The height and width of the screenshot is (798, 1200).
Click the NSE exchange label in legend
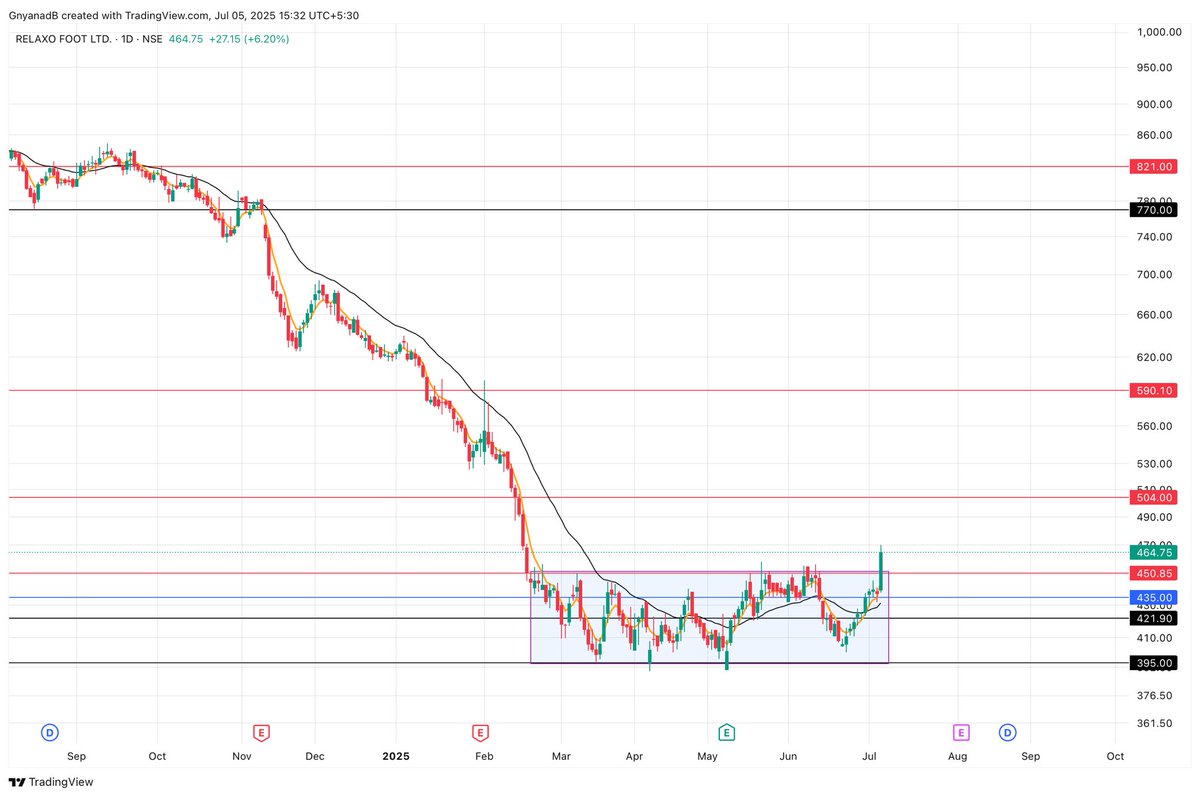(x=152, y=39)
